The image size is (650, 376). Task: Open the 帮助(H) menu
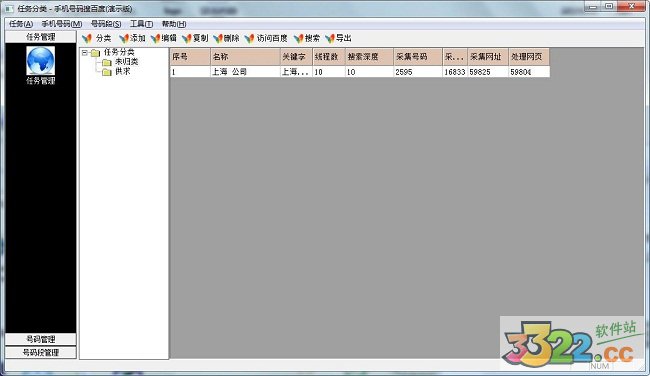coord(174,24)
